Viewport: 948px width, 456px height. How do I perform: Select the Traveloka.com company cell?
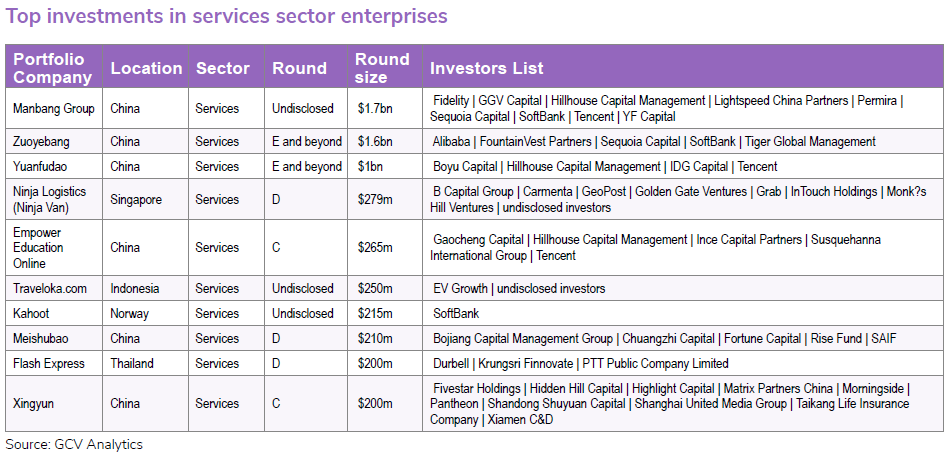[x=50, y=288]
